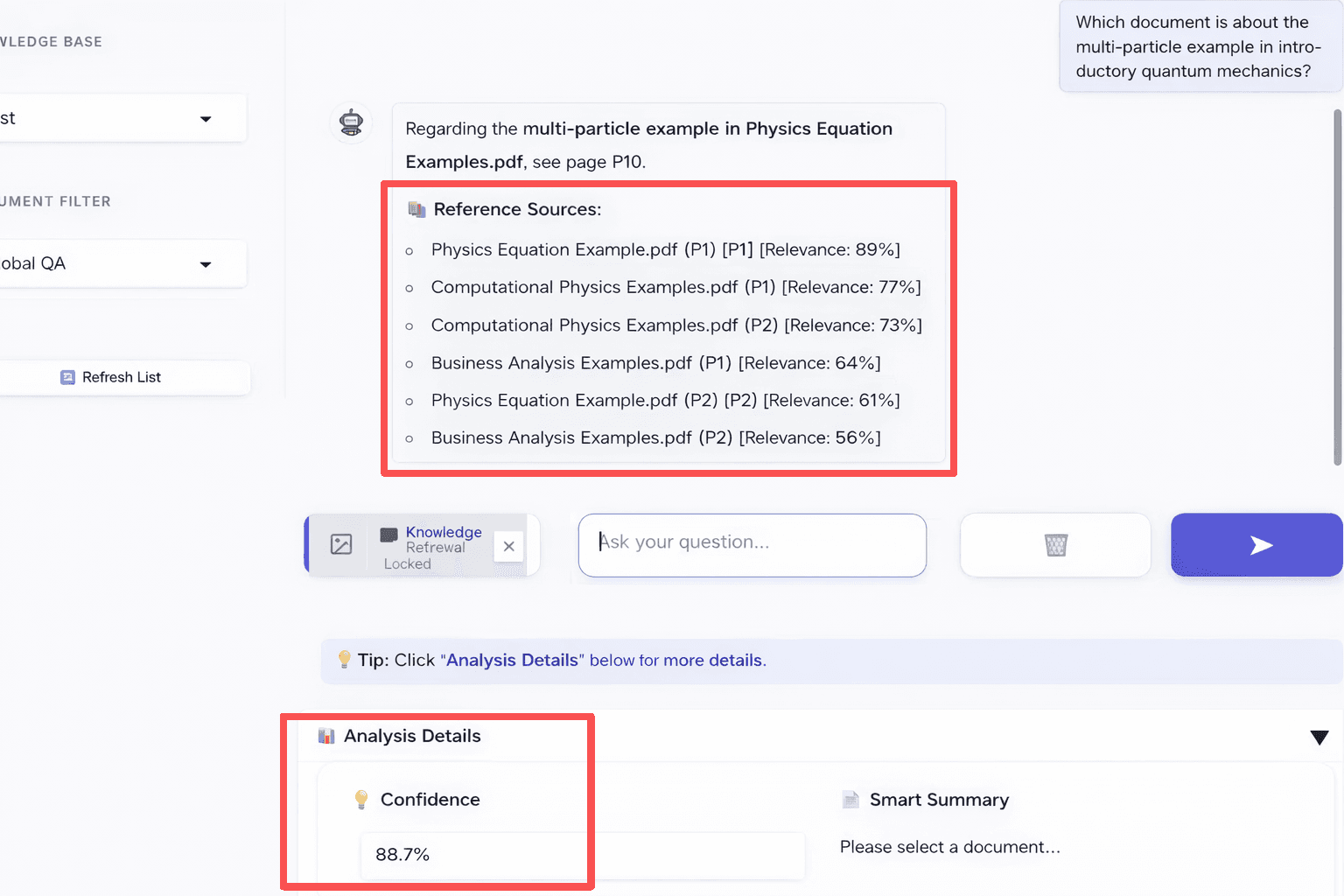
Task: Open the Knowledge Base dropdown
Action: 122,118
